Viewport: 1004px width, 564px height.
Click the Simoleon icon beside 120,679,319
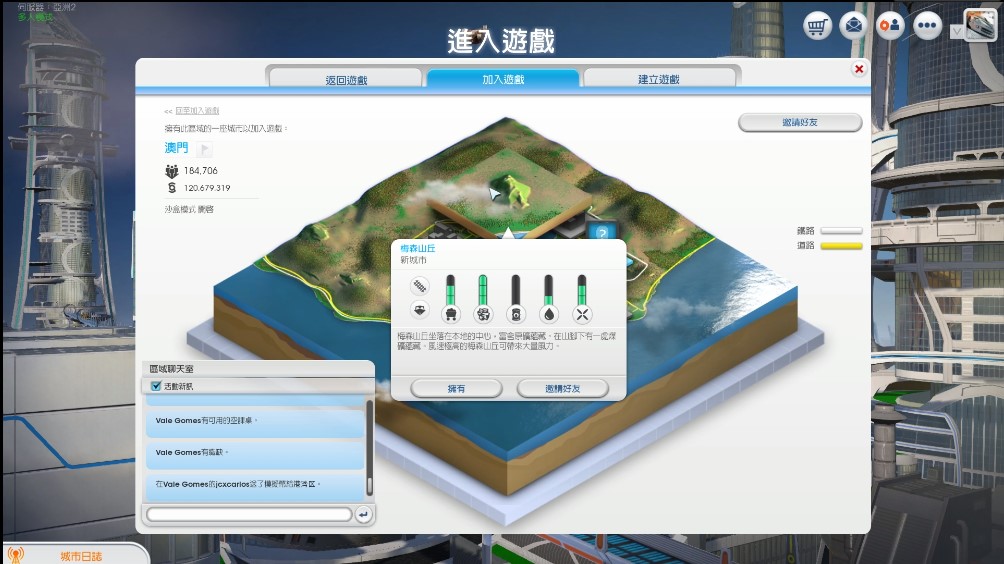[x=172, y=188]
